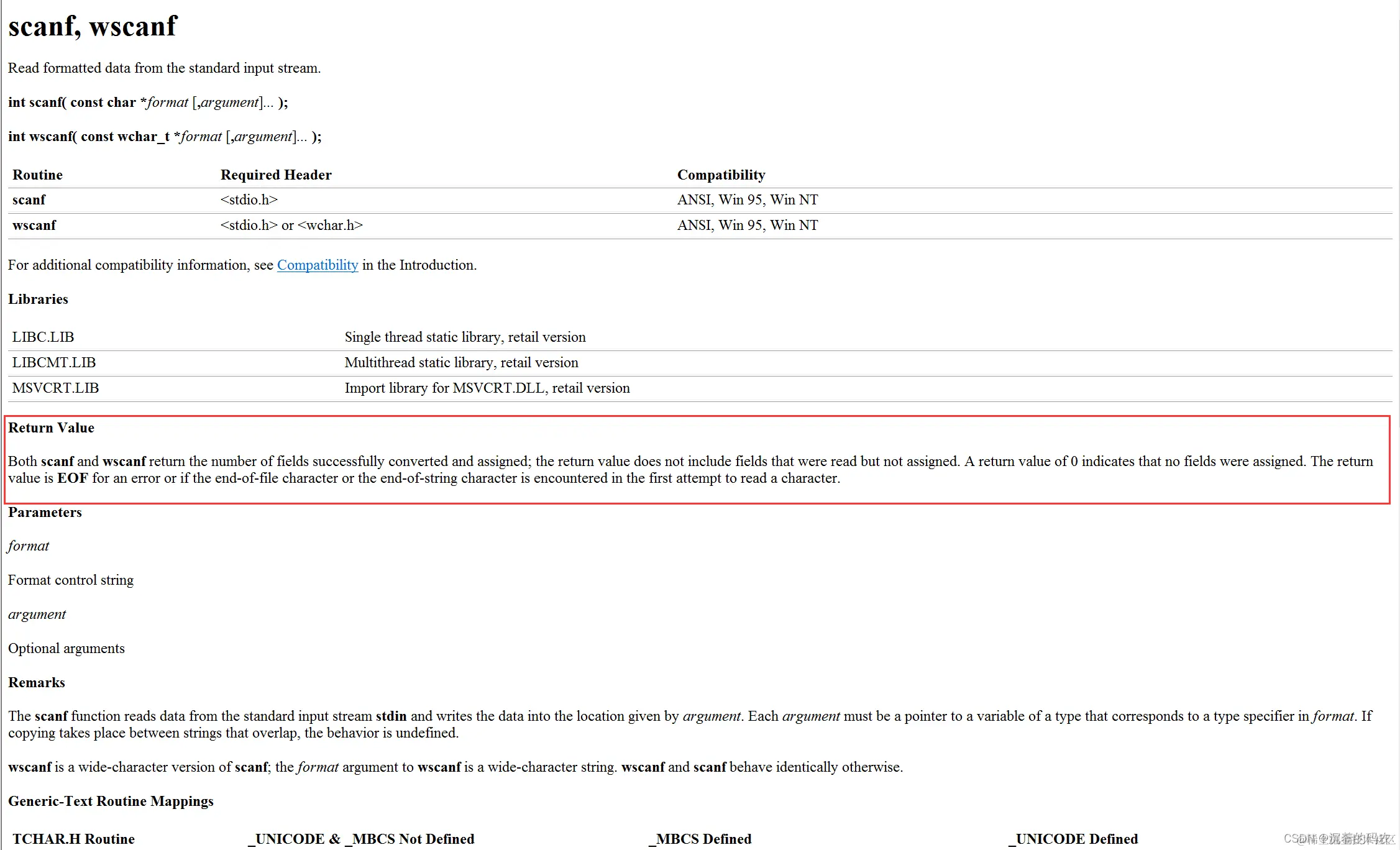Click the Required Header column heading
The image size is (1400, 850).
click(x=276, y=175)
